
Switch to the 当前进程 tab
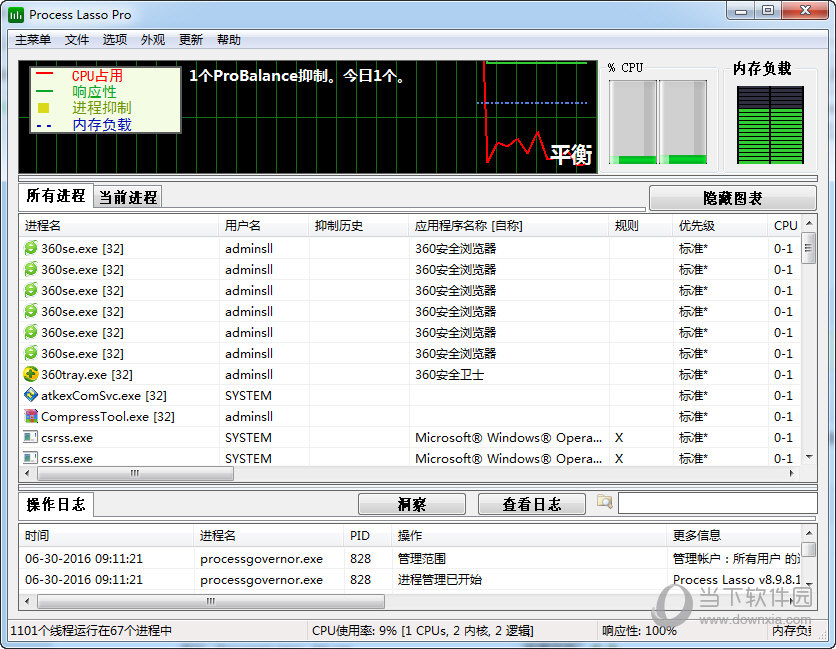(127, 196)
